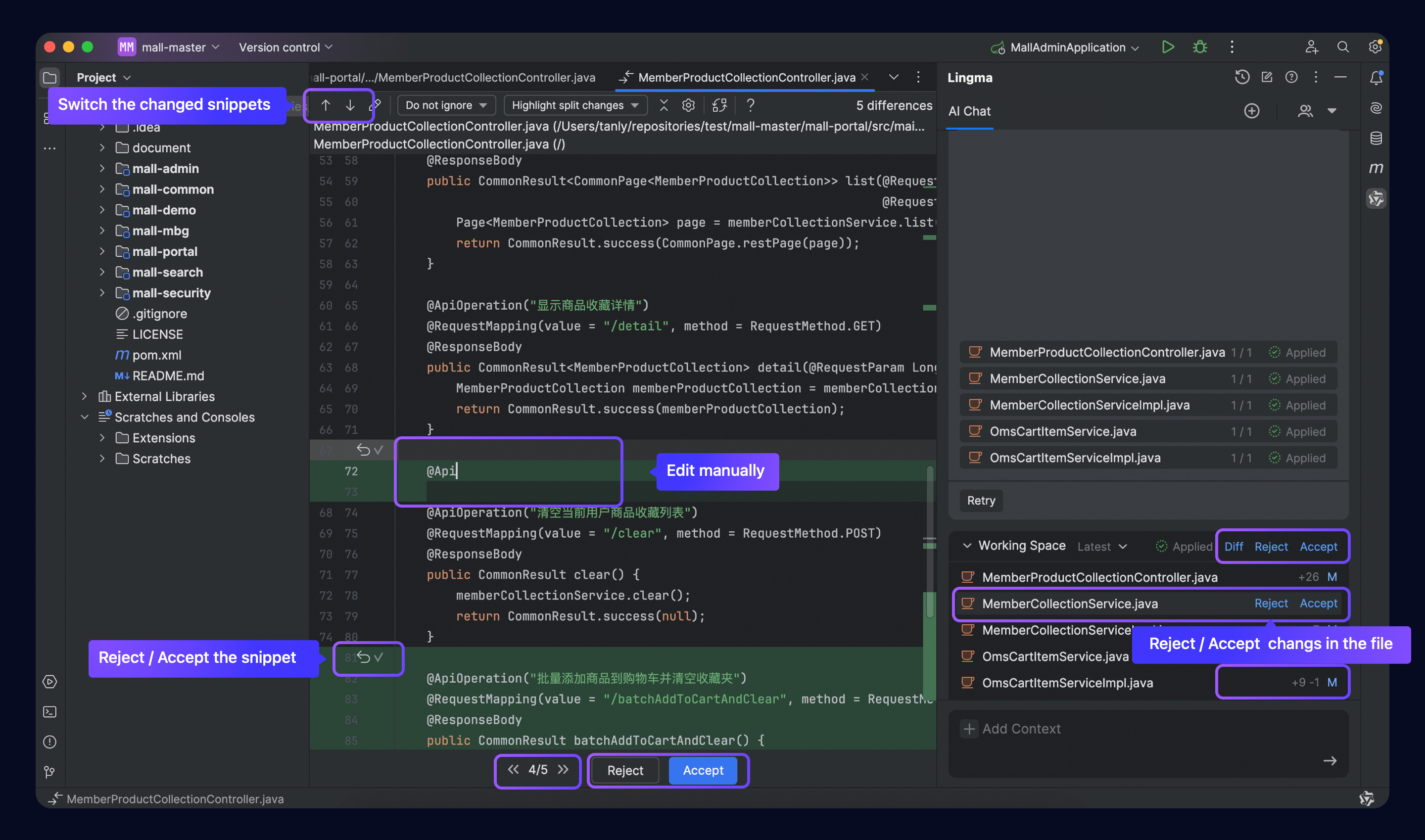
Task: Go to next difference arrow down
Action: pyautogui.click(x=350, y=105)
